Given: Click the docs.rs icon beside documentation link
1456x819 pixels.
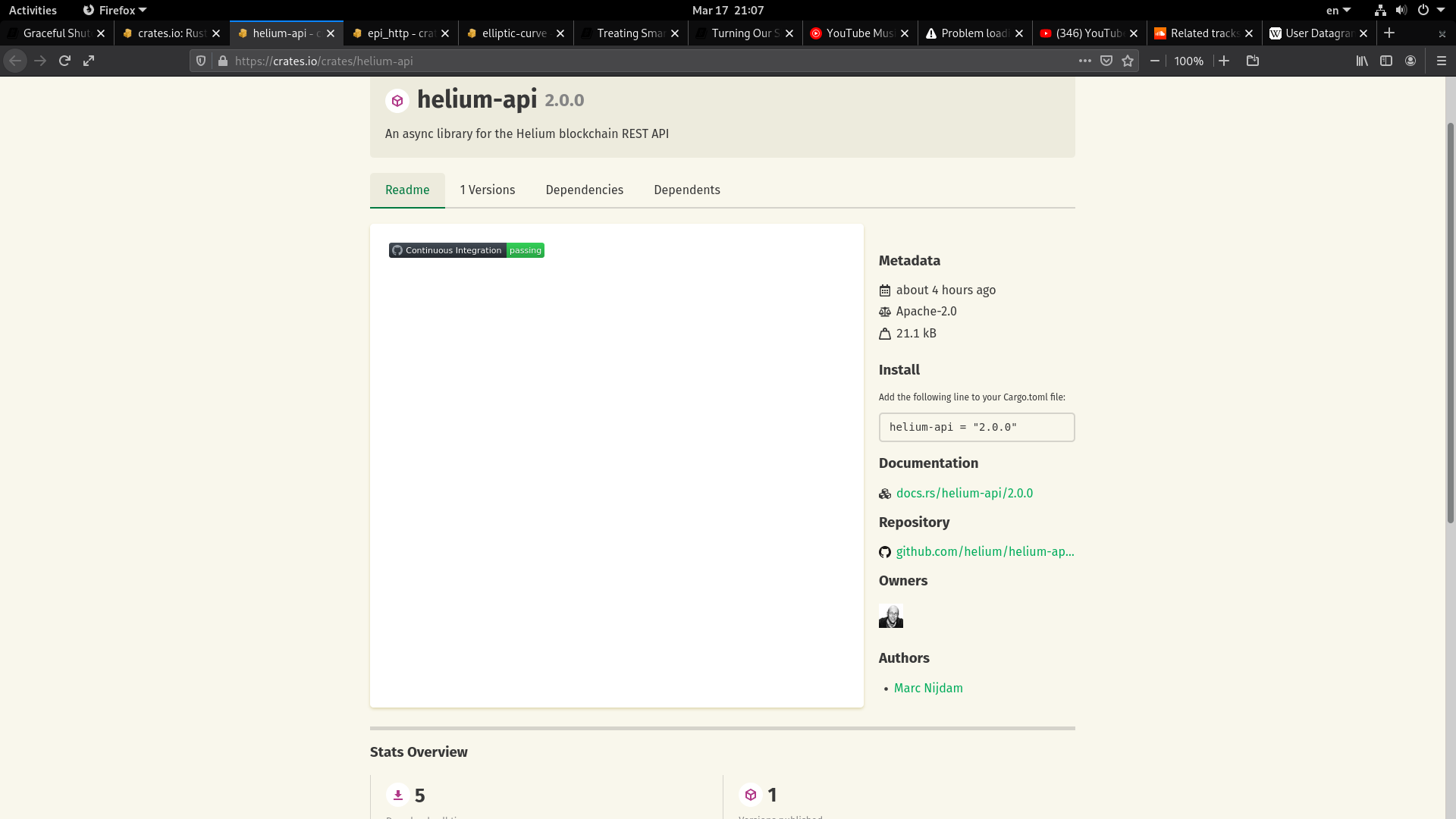Looking at the screenshot, I should pos(885,494).
